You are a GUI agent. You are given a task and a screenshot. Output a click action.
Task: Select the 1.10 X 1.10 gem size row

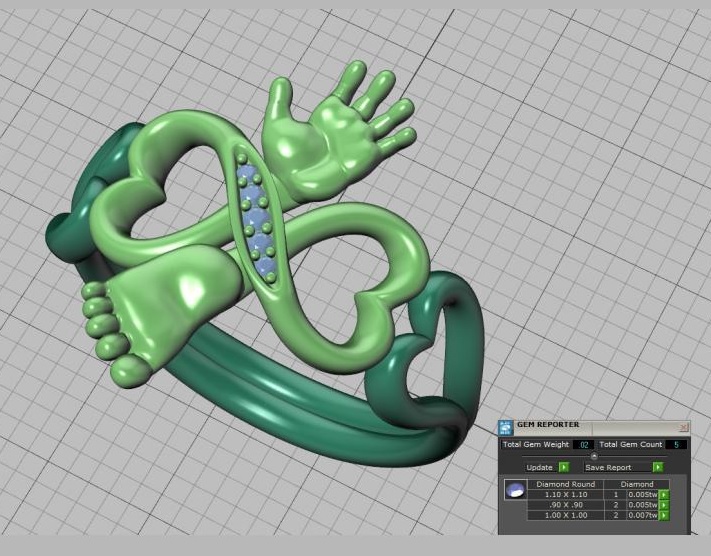[x=565, y=494]
